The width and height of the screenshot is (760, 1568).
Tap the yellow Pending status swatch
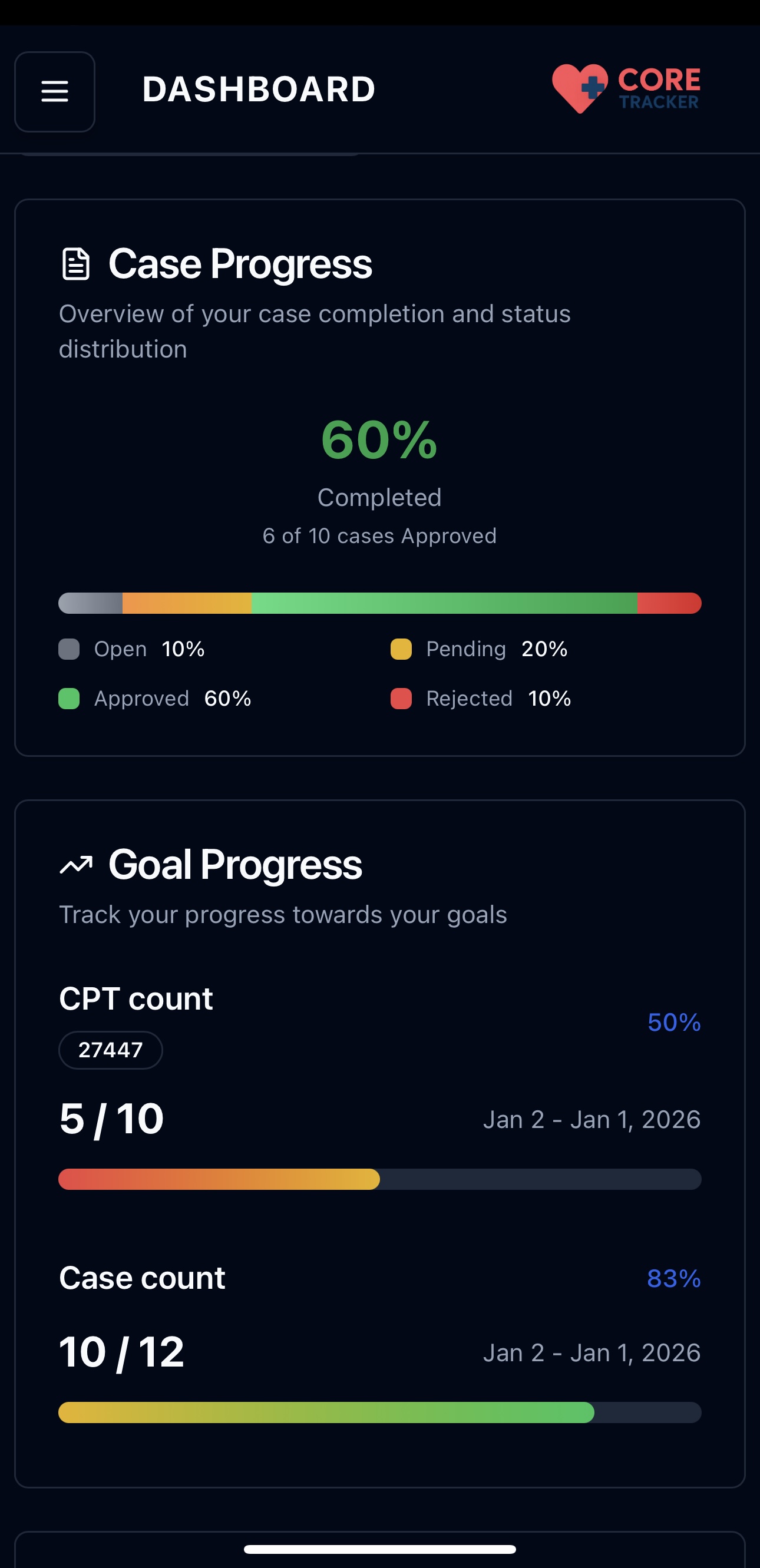pyautogui.click(x=401, y=650)
